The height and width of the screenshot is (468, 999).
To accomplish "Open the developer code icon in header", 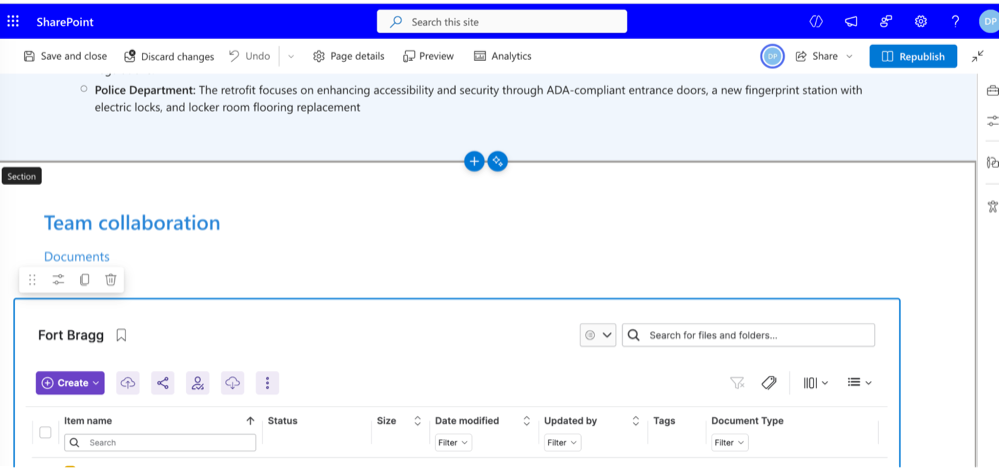I will (x=816, y=22).
